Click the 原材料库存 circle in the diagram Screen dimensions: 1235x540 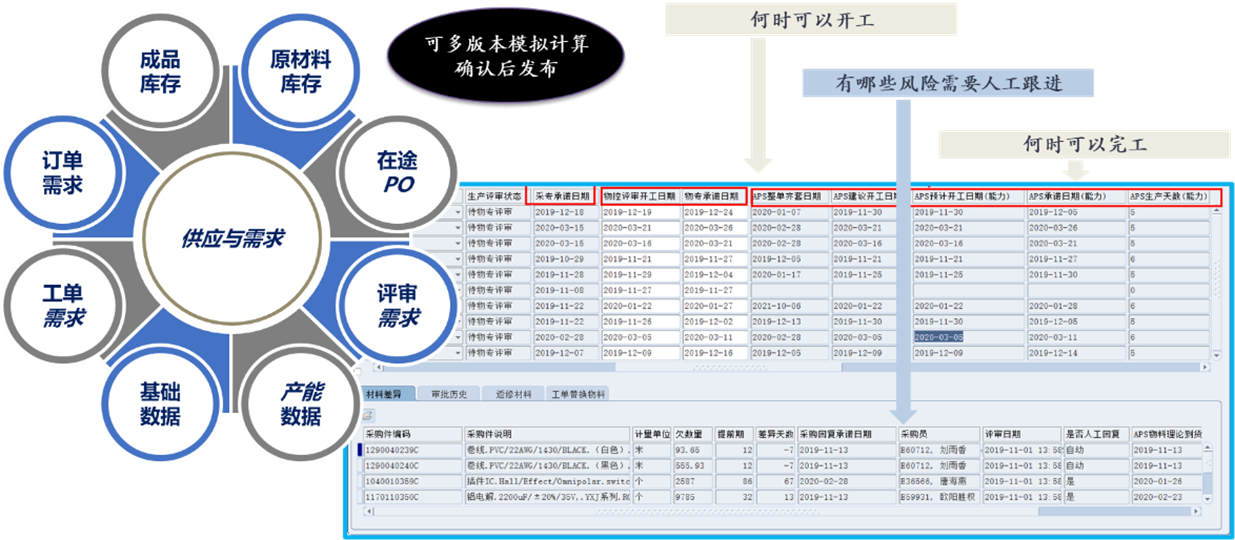(x=300, y=72)
